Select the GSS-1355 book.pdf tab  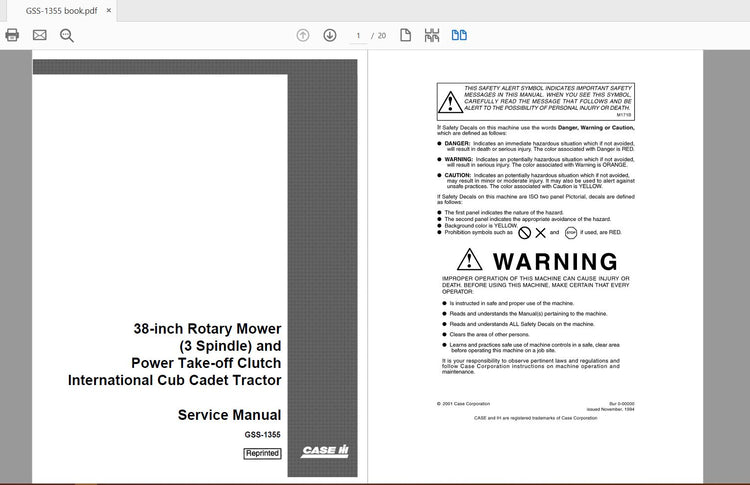click(x=62, y=11)
